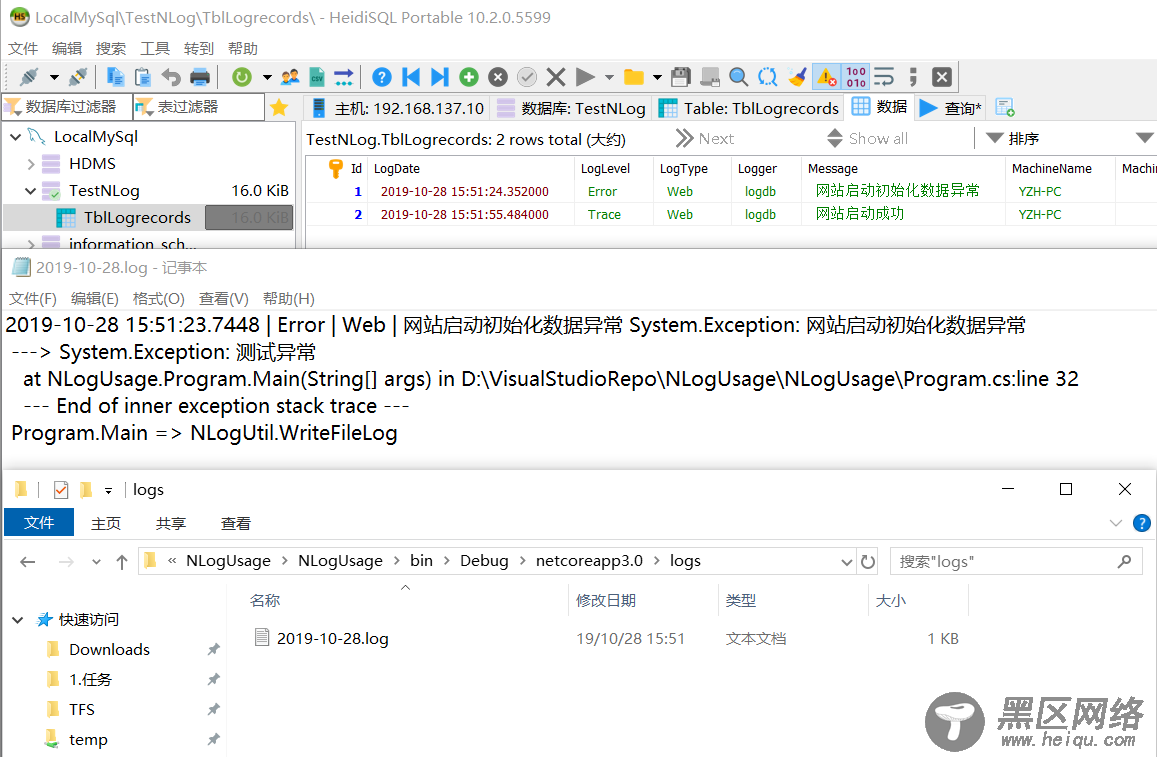1157x757 pixels.
Task: Click the semicolon delimiter icon
Action: (913, 77)
